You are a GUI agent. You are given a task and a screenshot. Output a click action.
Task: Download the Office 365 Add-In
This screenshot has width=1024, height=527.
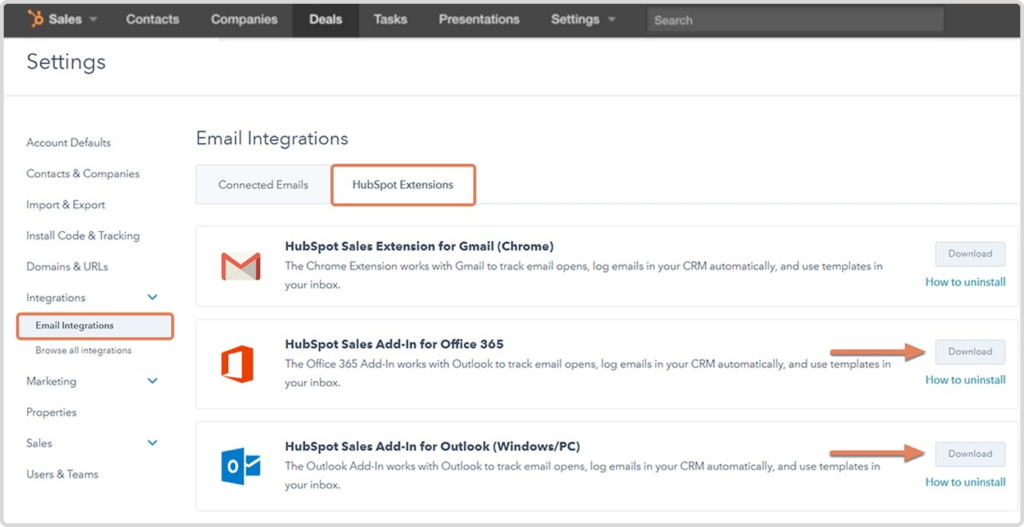point(970,351)
